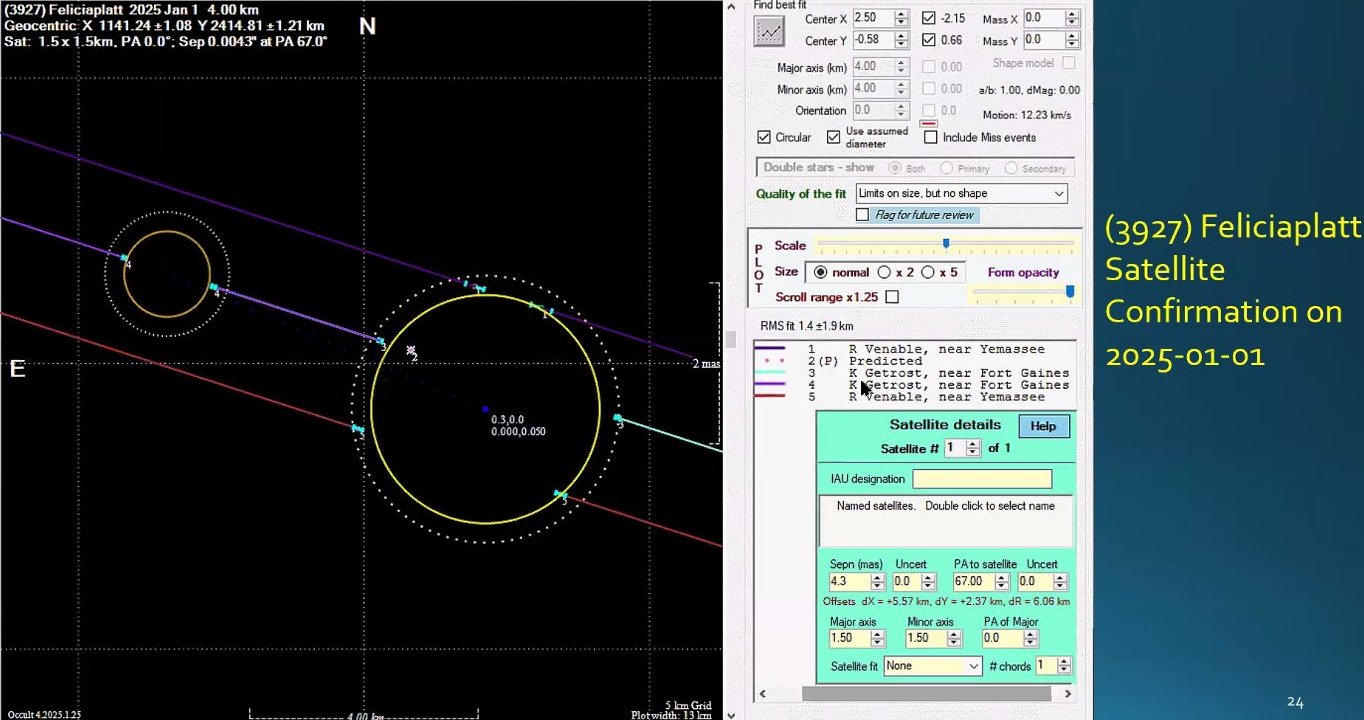Viewport: 1364px width, 720px height.
Task: Click the IAU designation text field
Action: point(981,479)
